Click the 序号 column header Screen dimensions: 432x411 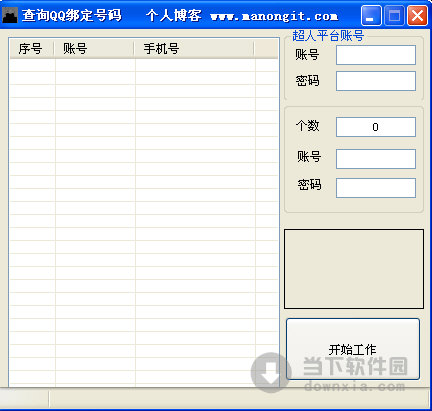32,49
